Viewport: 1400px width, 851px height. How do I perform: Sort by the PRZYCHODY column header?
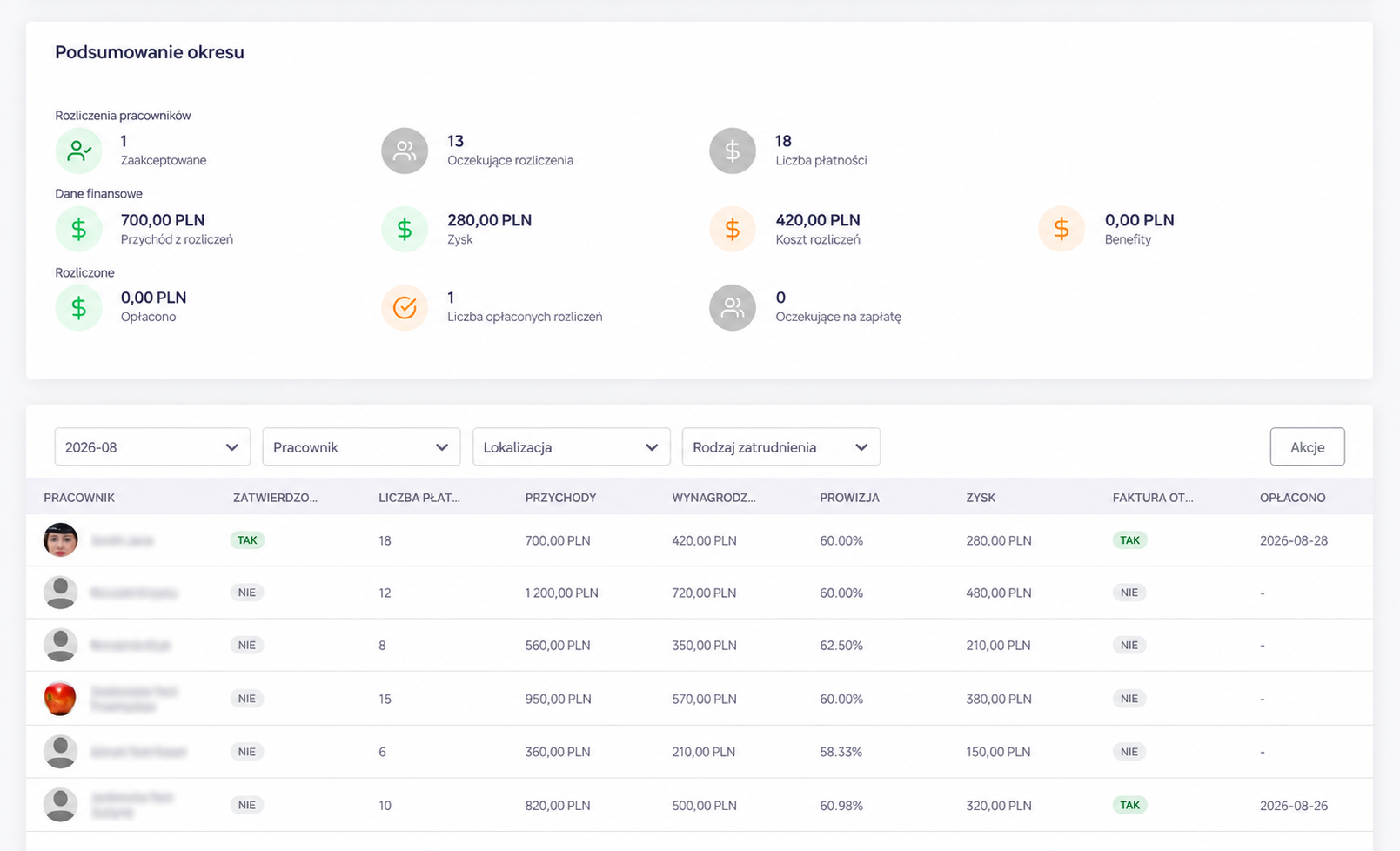[x=560, y=498]
